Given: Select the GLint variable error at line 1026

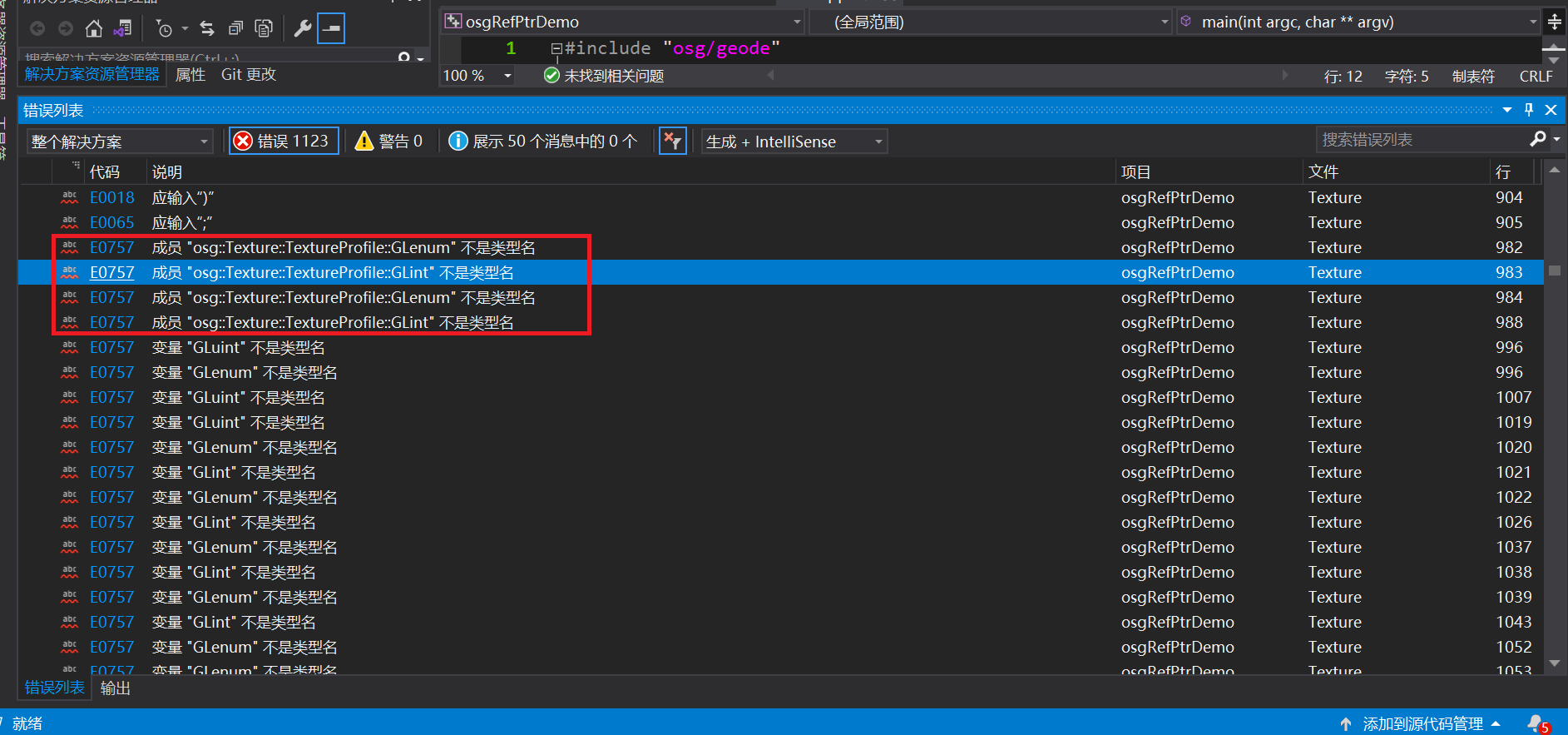Looking at the screenshot, I should (x=781, y=522).
